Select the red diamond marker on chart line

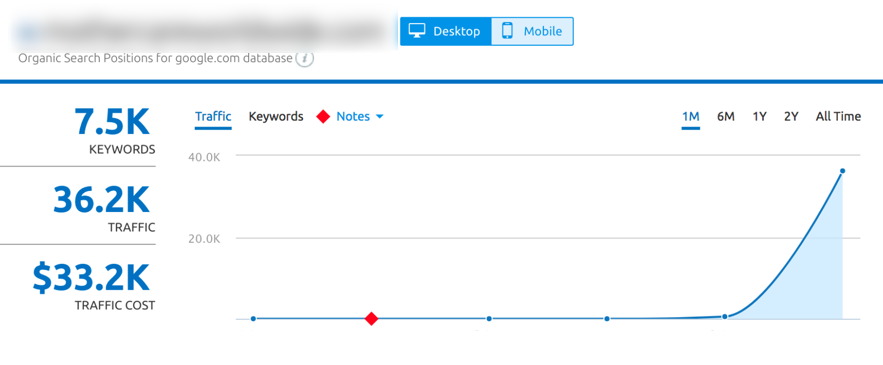click(x=371, y=319)
